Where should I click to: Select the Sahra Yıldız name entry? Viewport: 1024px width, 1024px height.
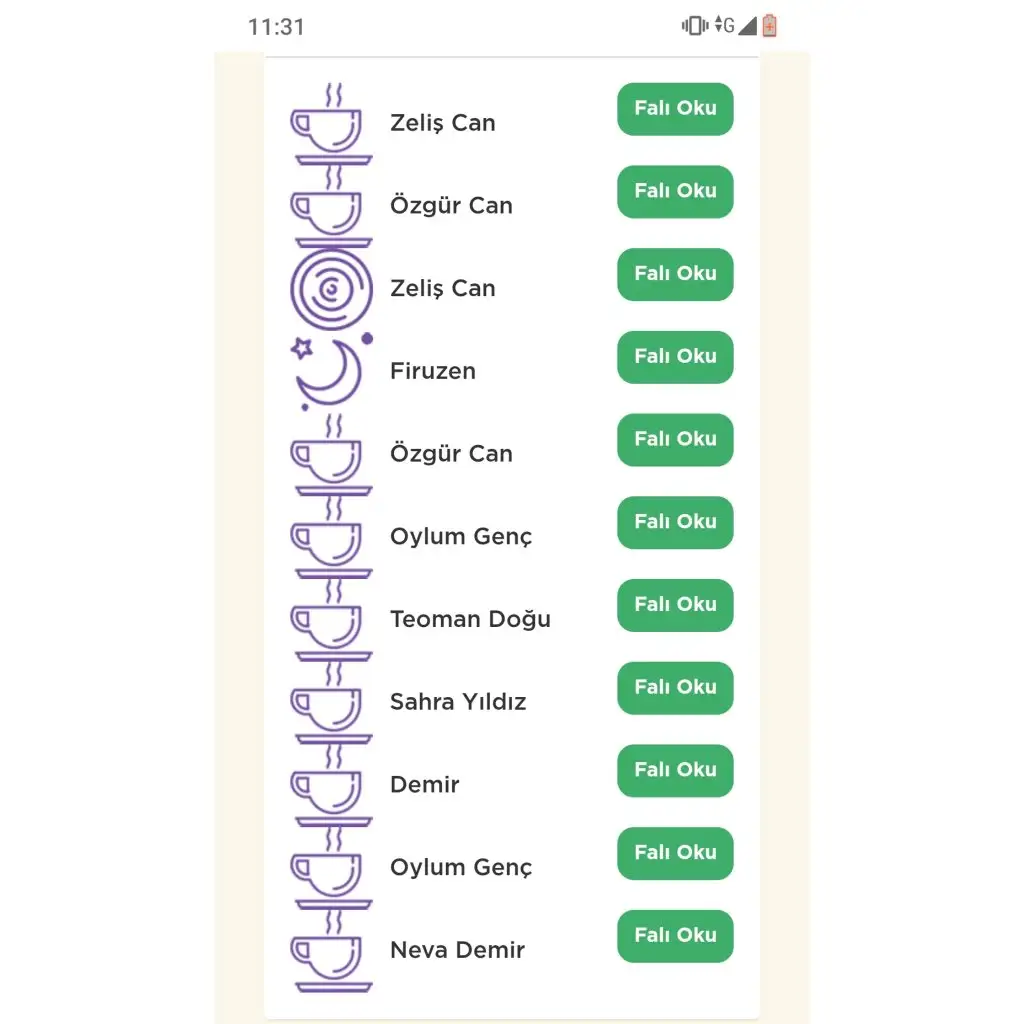click(x=458, y=701)
